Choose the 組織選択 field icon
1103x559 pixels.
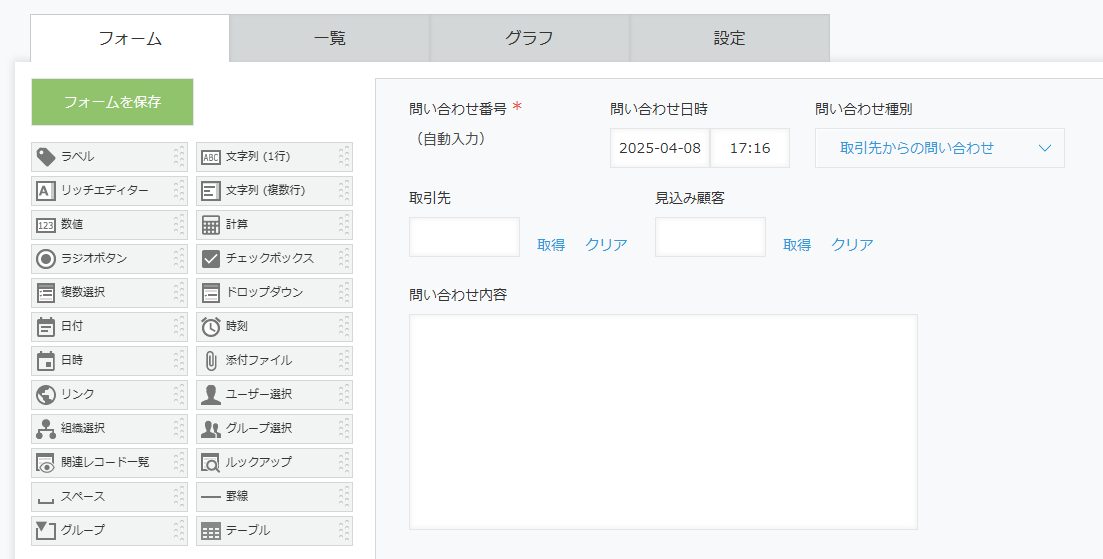pyautogui.click(x=46, y=428)
